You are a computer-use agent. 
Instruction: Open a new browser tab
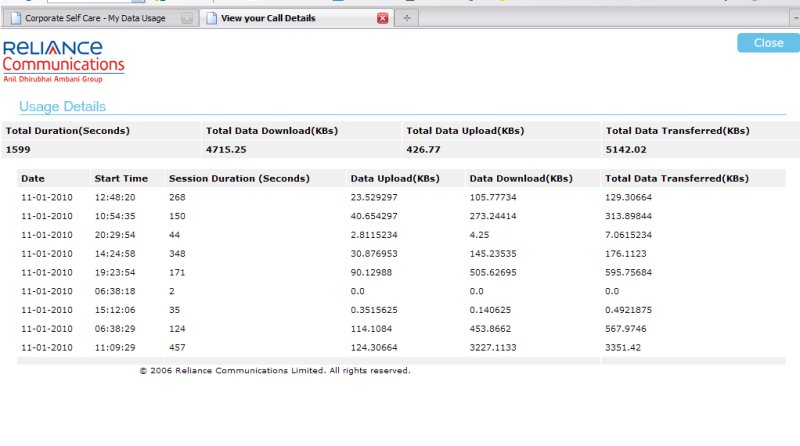point(408,18)
